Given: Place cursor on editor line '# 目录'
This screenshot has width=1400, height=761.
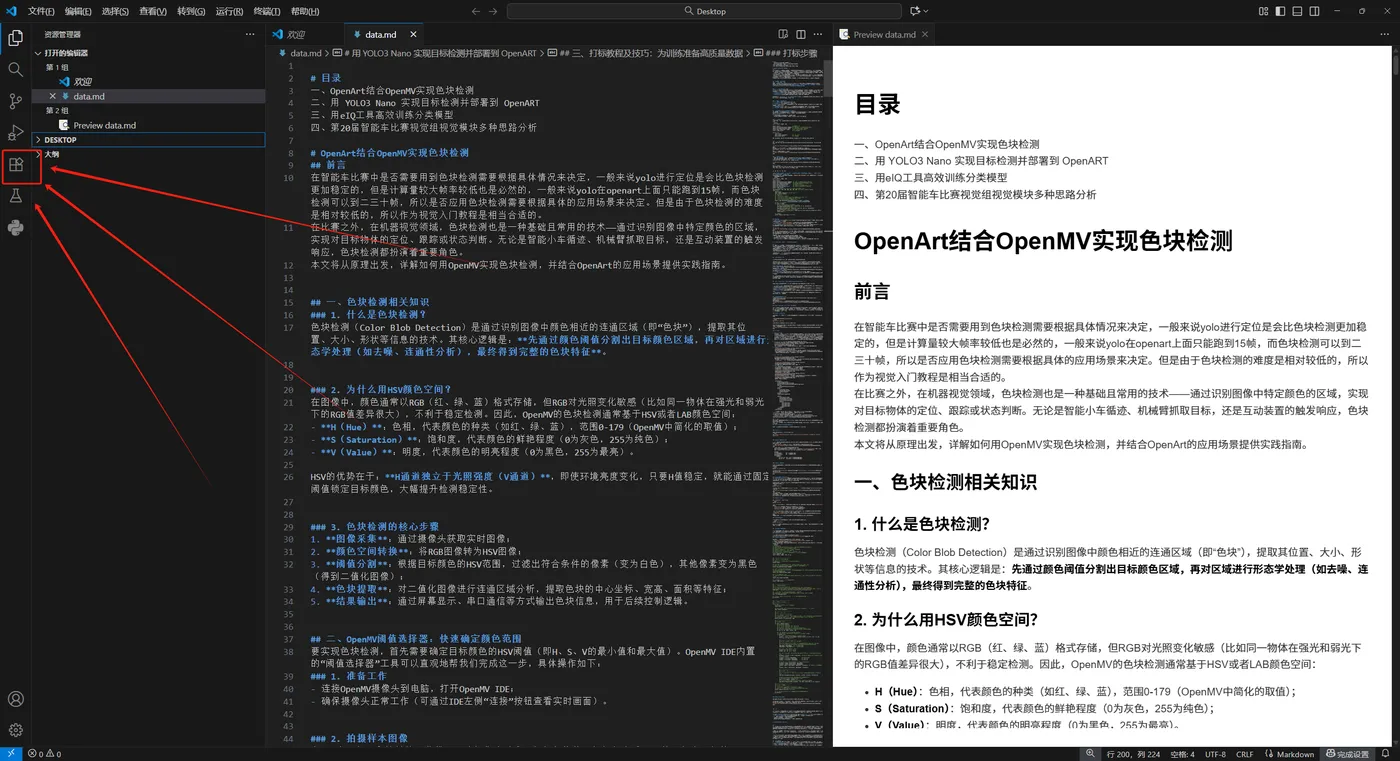Looking at the screenshot, I should point(326,78).
